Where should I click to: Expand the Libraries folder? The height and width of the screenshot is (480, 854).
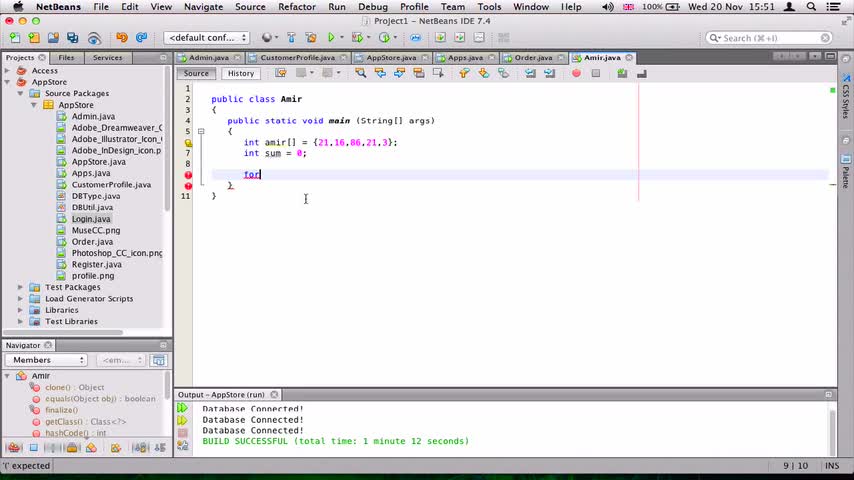point(20,310)
